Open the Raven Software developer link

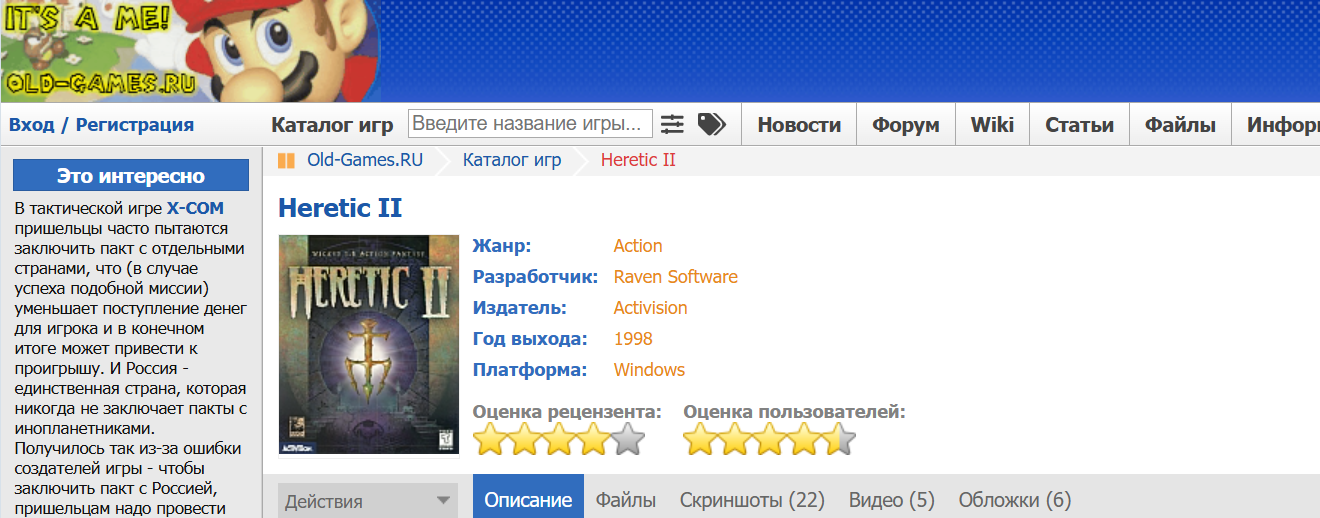pos(676,277)
